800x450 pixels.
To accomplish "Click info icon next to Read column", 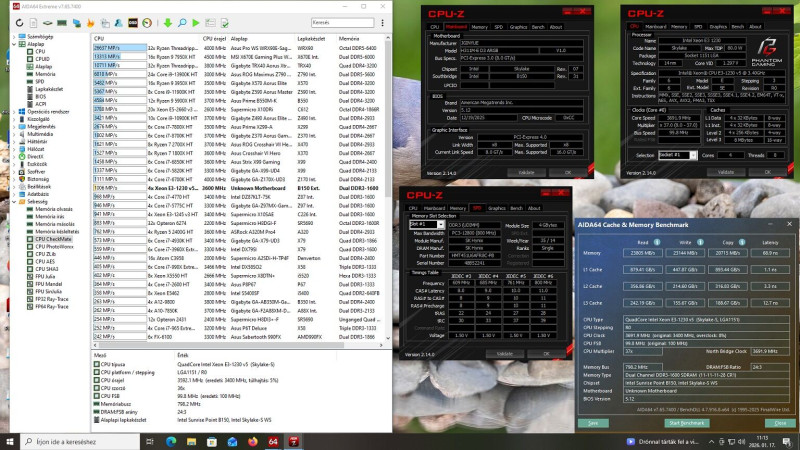I will pos(657,242).
